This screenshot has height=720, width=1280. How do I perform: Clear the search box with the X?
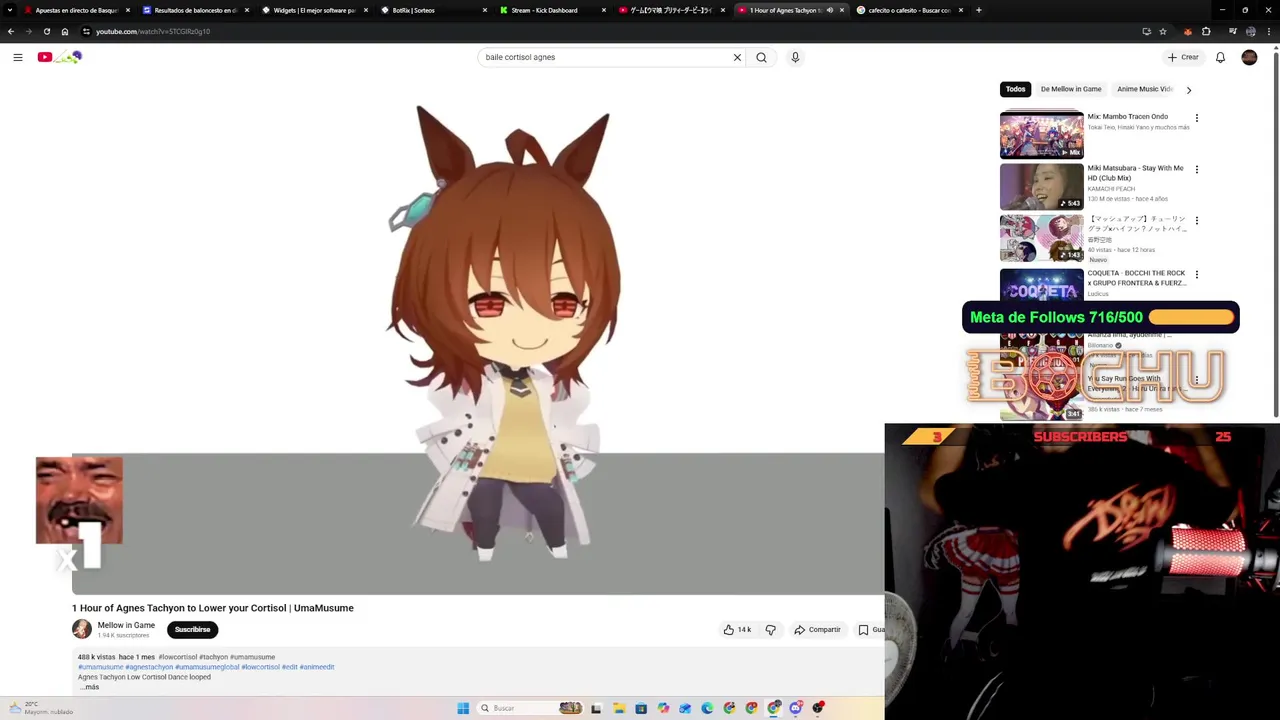coord(737,57)
